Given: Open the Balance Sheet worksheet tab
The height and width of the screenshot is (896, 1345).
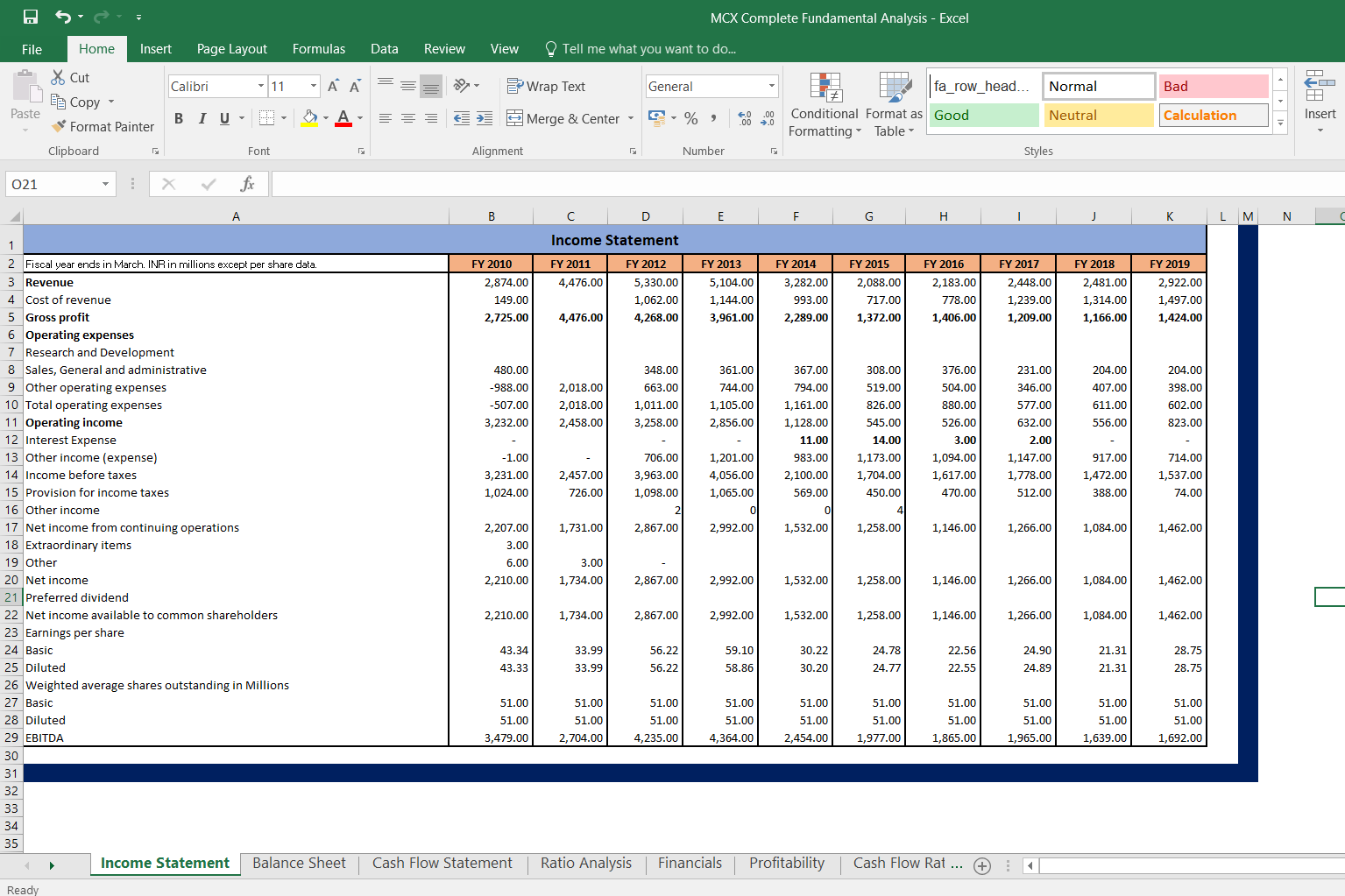Looking at the screenshot, I should (299, 864).
